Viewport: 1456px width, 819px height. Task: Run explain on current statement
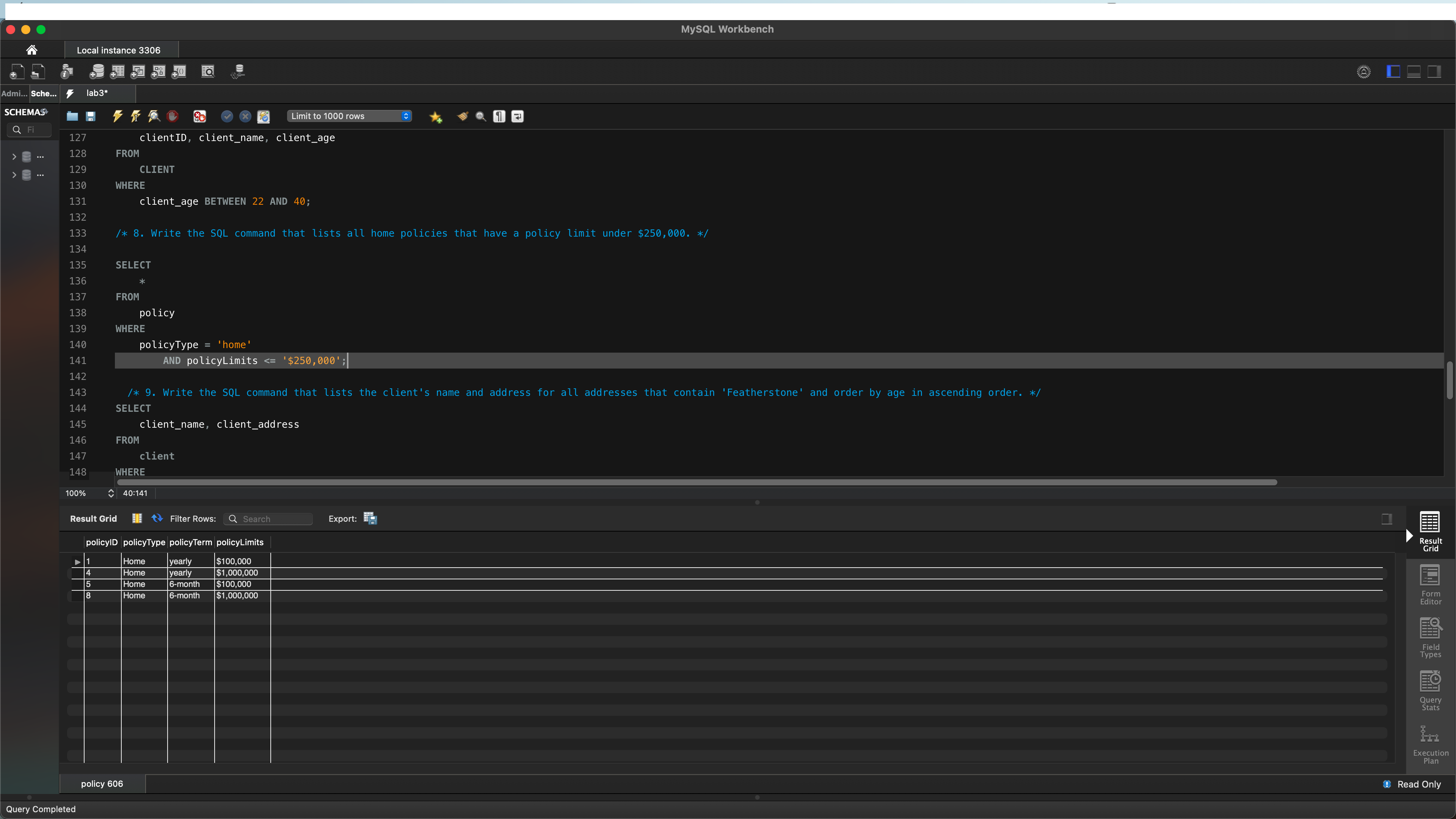click(x=154, y=116)
